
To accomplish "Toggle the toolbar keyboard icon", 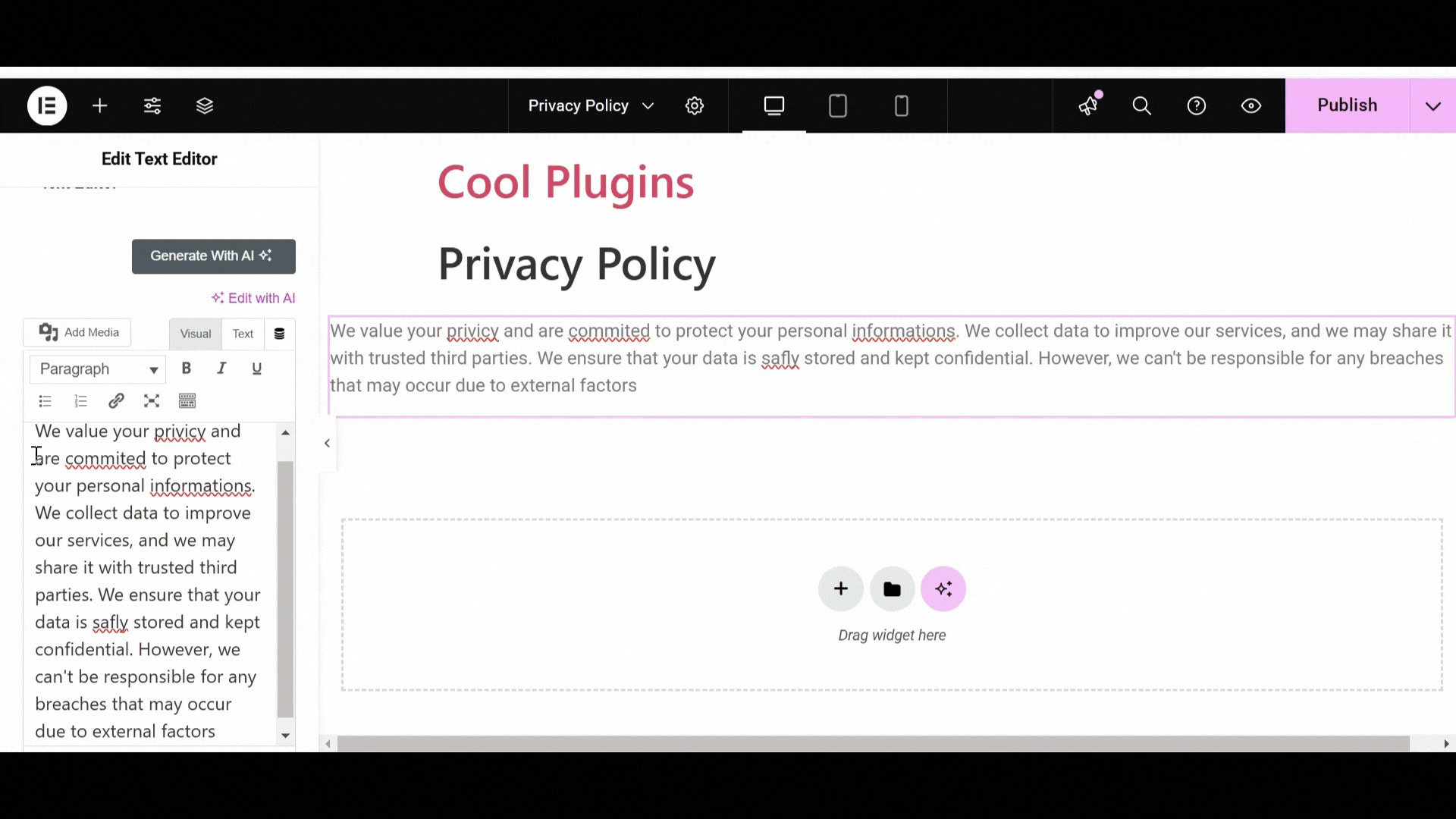I will [187, 401].
